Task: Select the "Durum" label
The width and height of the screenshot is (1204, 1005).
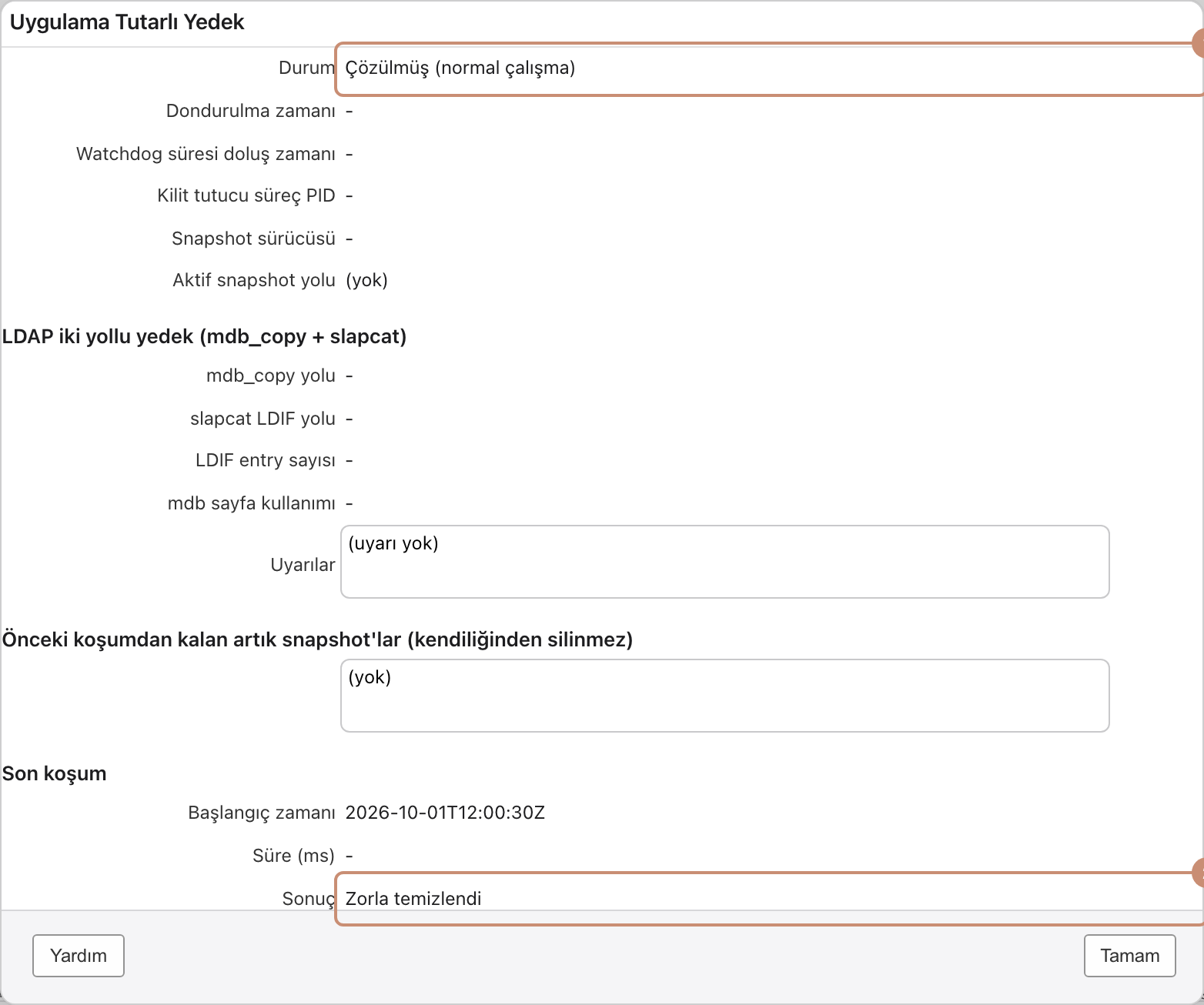Action: click(x=306, y=68)
